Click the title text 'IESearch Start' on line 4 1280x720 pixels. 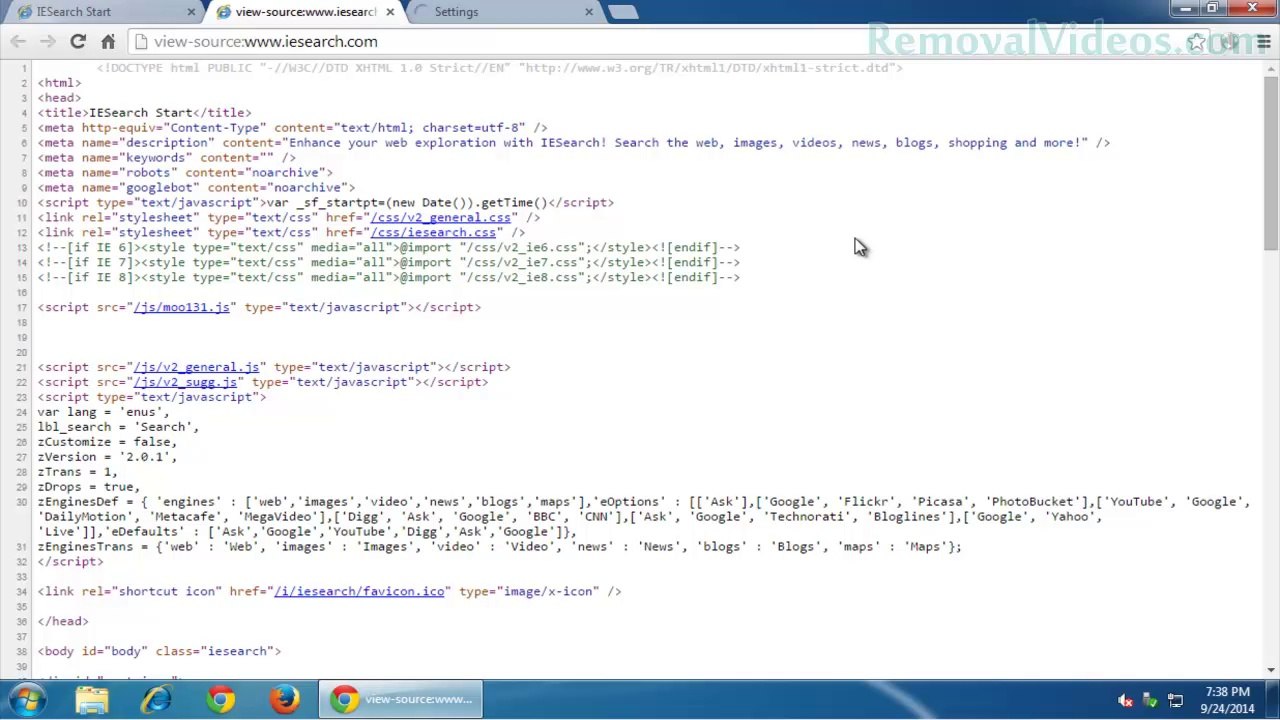tap(141, 112)
